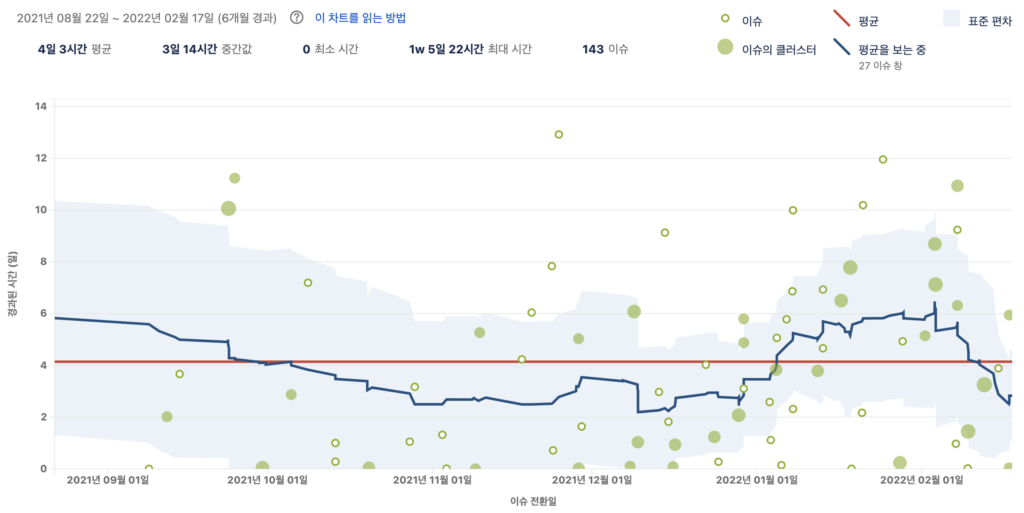The image size is (1024, 513).
Task: Click the 표준 편차 legend color swatch
Action: pyautogui.click(x=951, y=19)
